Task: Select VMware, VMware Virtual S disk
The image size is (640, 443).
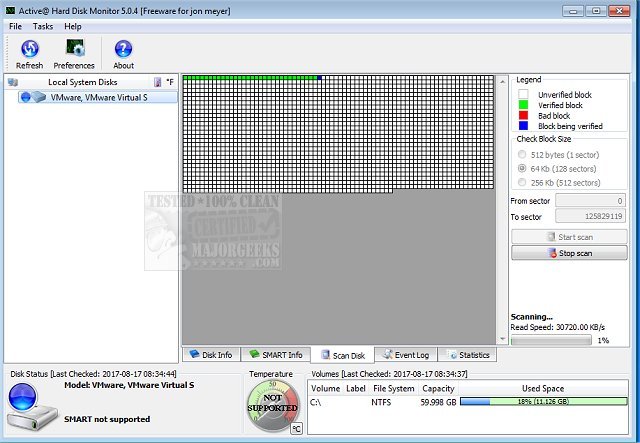Action: [x=98, y=97]
